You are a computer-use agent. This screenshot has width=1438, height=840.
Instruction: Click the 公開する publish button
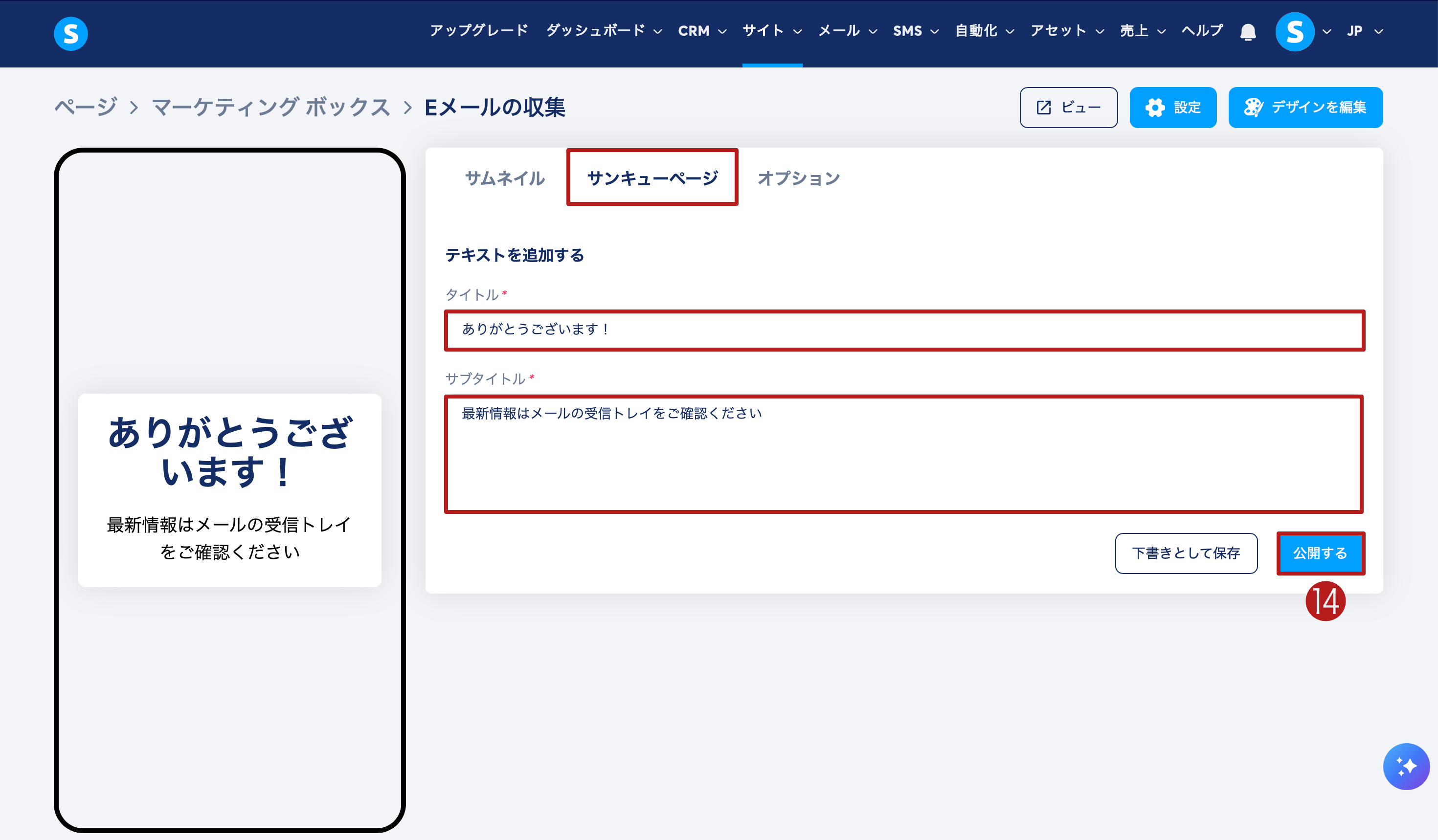point(1320,553)
